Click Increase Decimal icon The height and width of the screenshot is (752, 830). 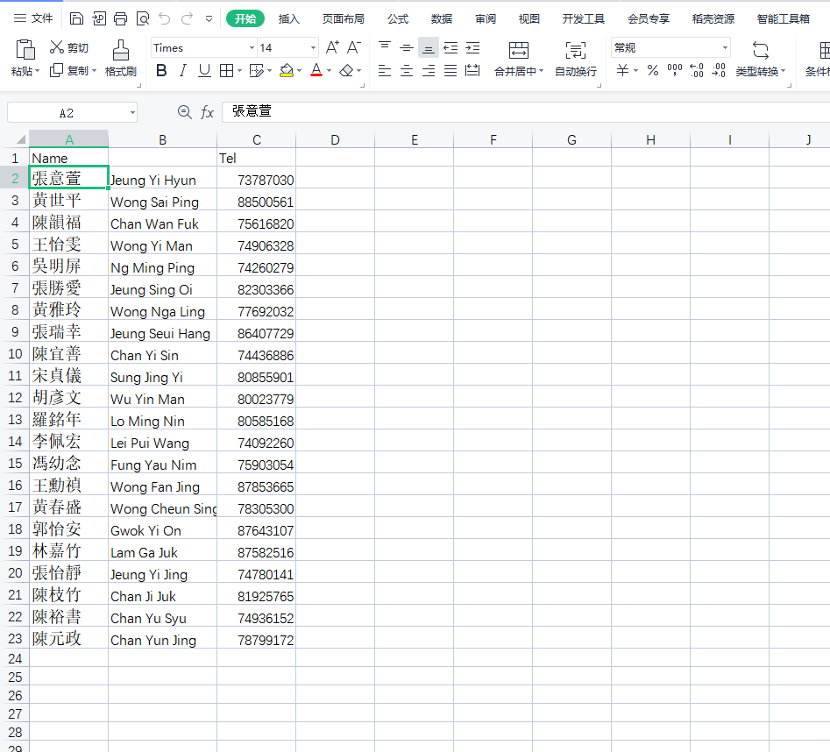tap(697, 70)
